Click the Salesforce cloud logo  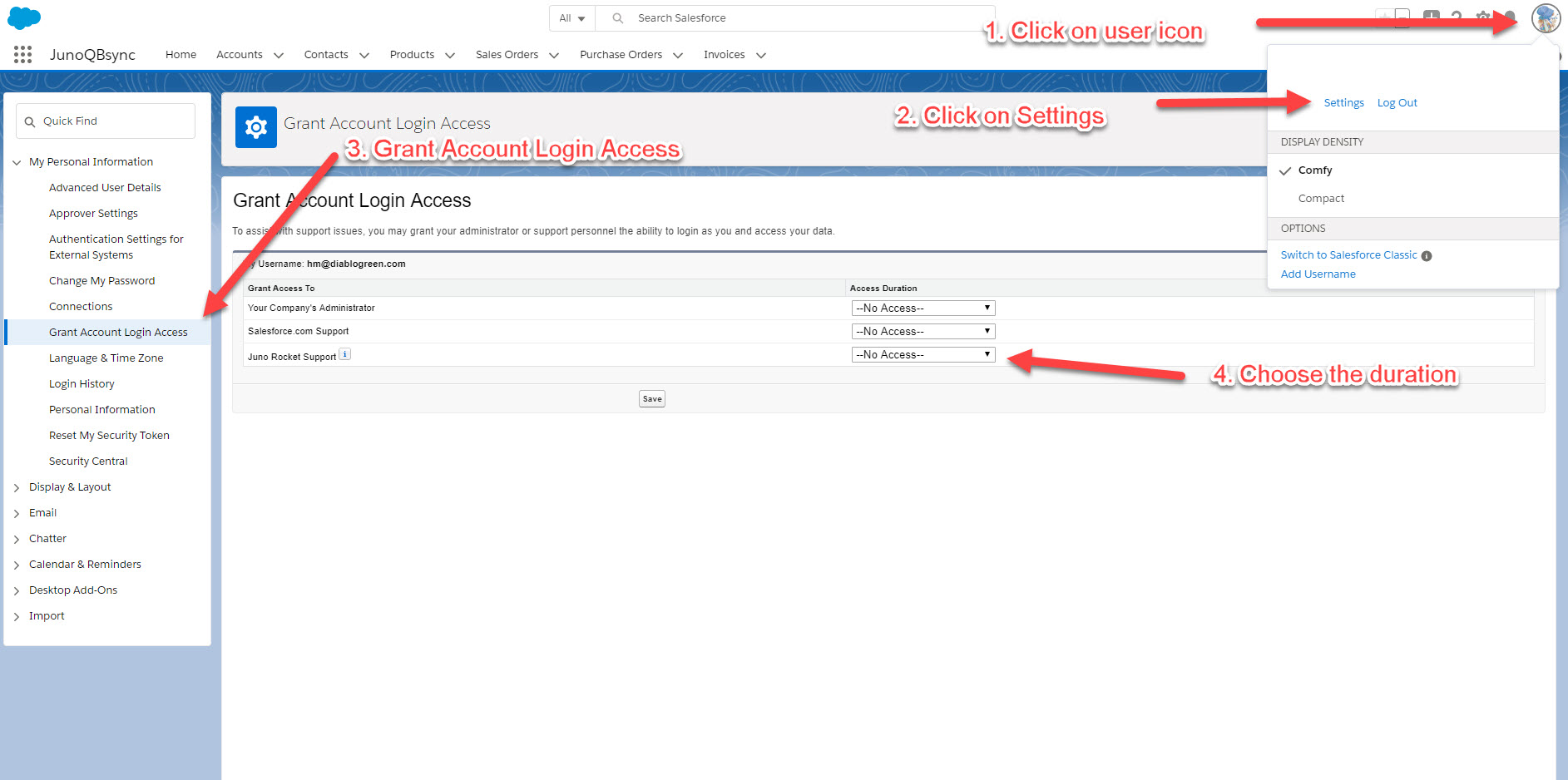(x=22, y=17)
